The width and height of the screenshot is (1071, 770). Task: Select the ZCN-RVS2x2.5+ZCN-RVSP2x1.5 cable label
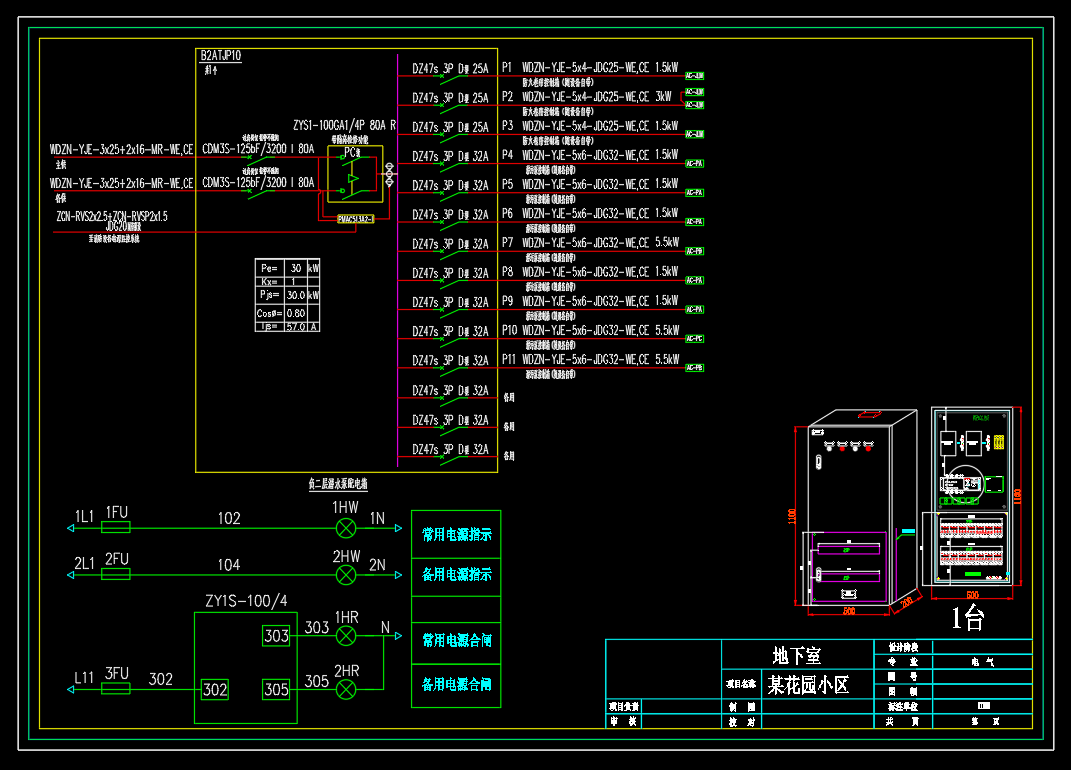click(112, 217)
